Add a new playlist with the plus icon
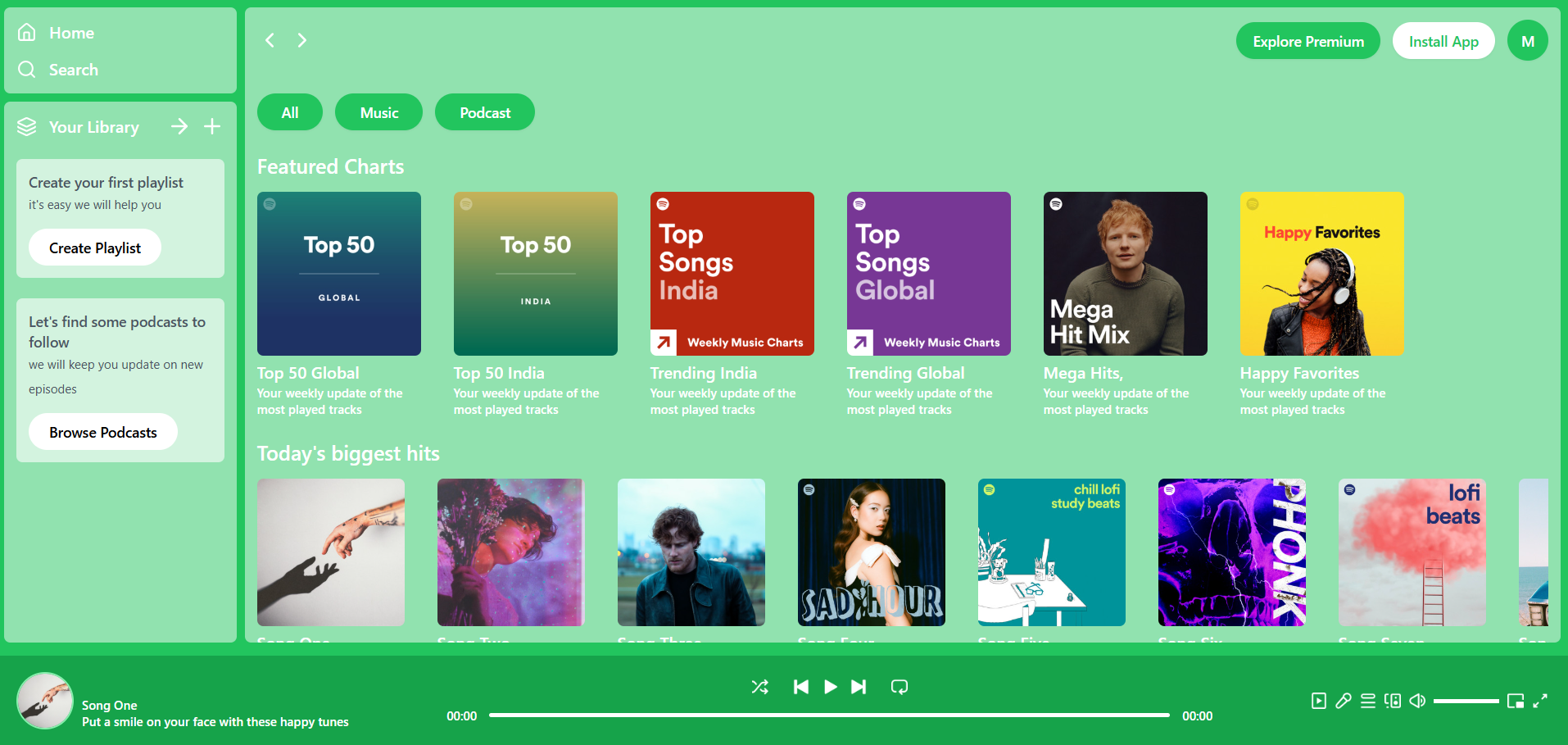Screen dimensions: 1568x745 click(212, 126)
